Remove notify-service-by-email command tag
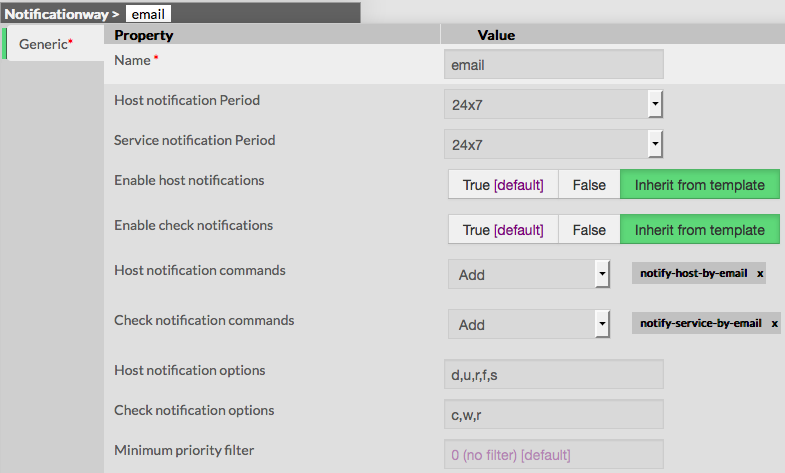This screenshot has height=473, width=785. 774,324
